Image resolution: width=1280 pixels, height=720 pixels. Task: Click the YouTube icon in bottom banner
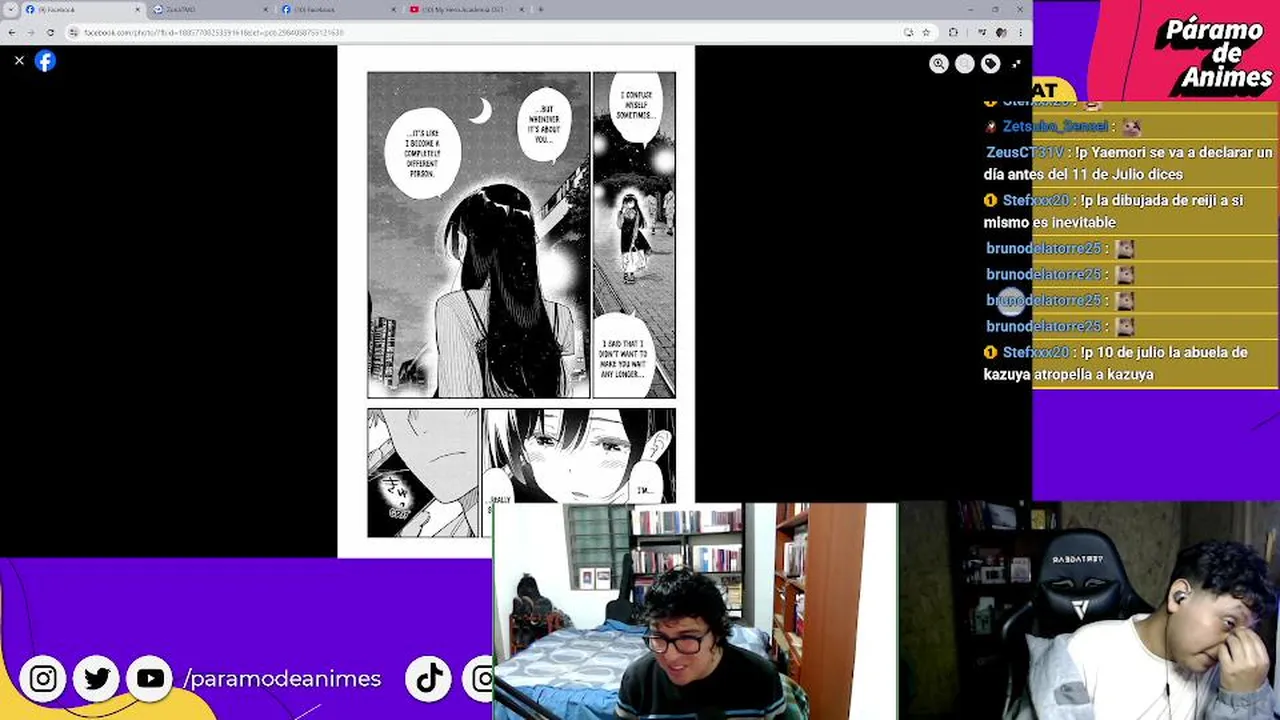coord(150,679)
